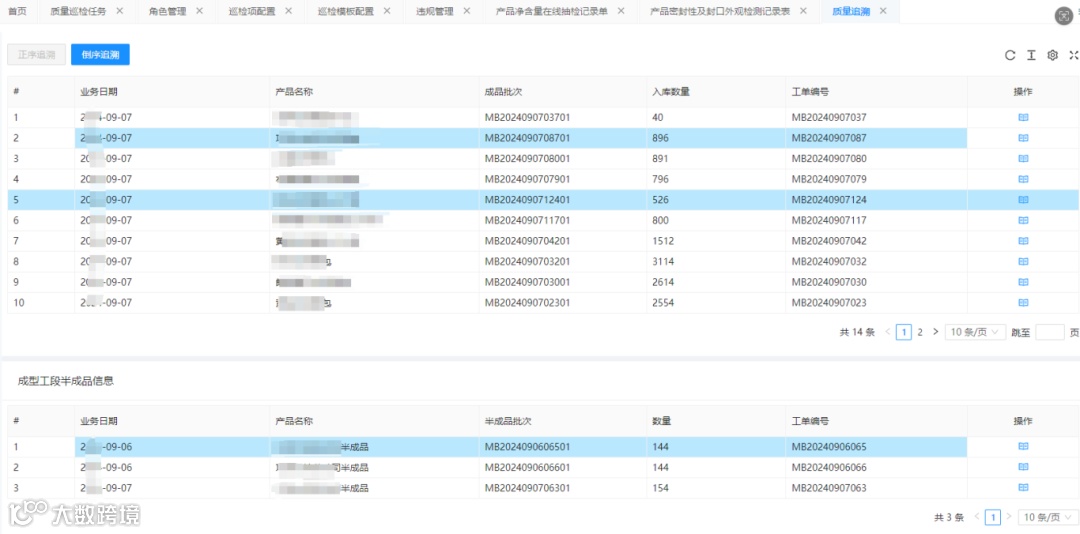Close the 质量追溯 tab

(x=883, y=11)
